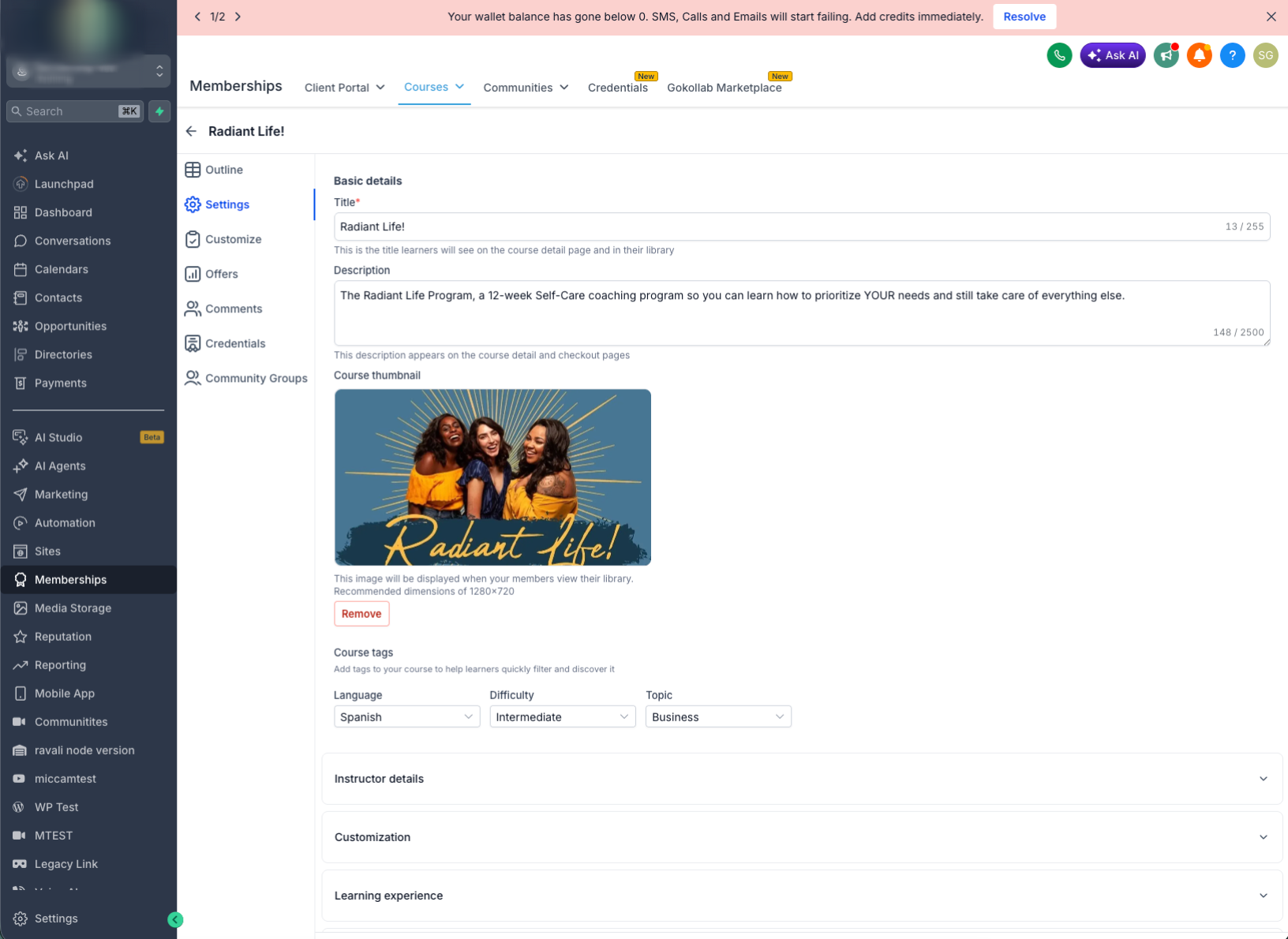Open the orange notifications bell

point(1199,55)
